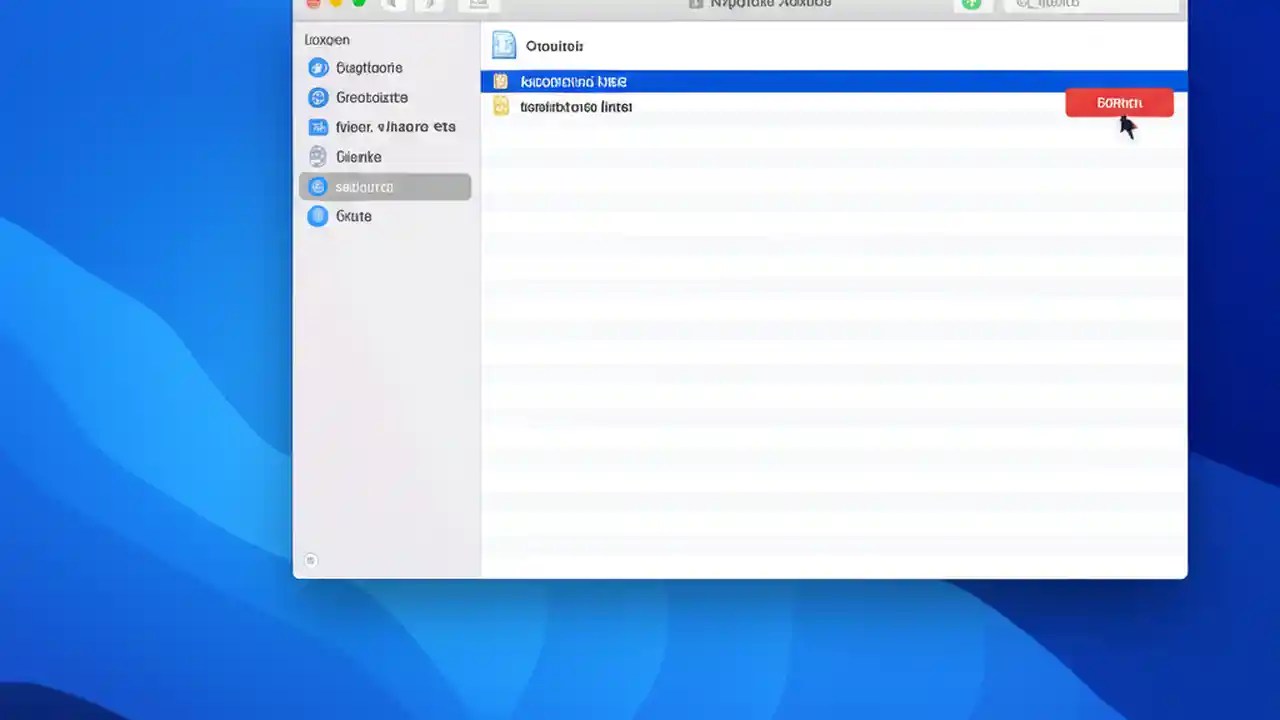
Task: Click the back arrow in the toolbar
Action: pos(393,4)
